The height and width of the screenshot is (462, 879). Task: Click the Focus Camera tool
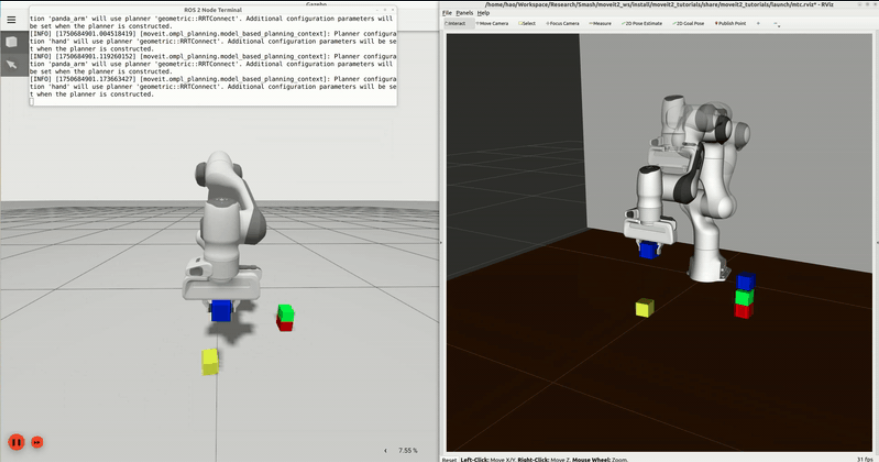click(x=563, y=23)
